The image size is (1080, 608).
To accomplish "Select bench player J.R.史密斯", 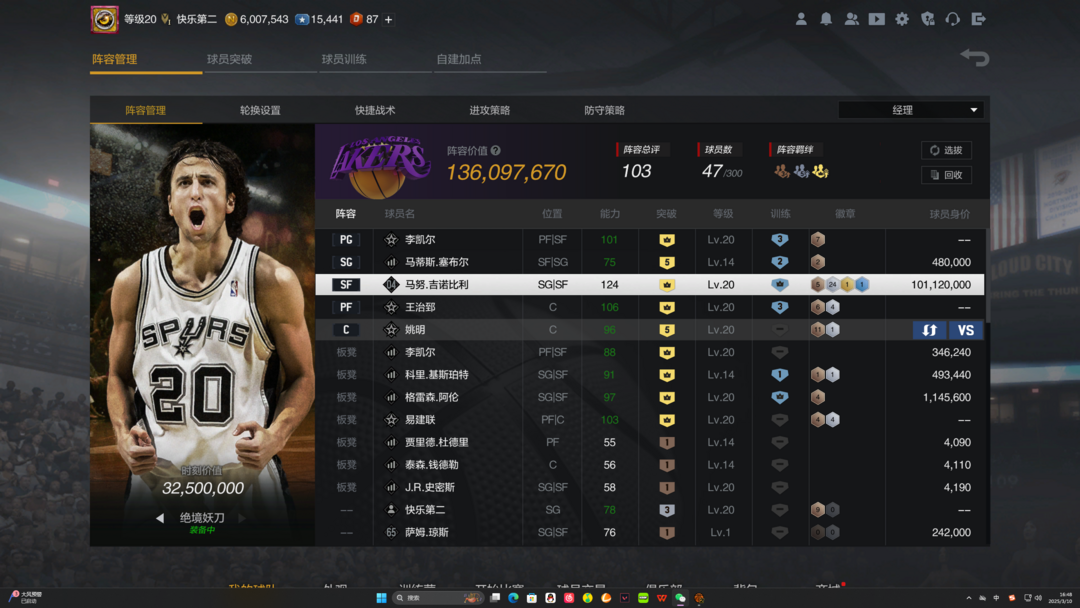I will (650, 488).
